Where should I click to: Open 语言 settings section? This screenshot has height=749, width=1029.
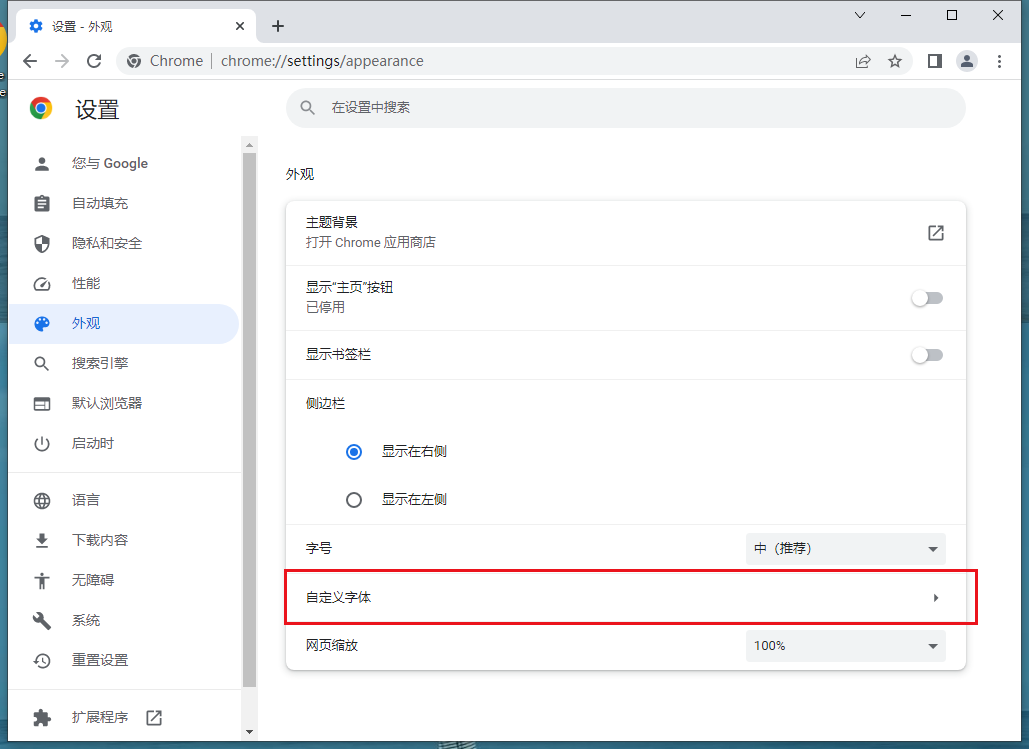coord(125,500)
